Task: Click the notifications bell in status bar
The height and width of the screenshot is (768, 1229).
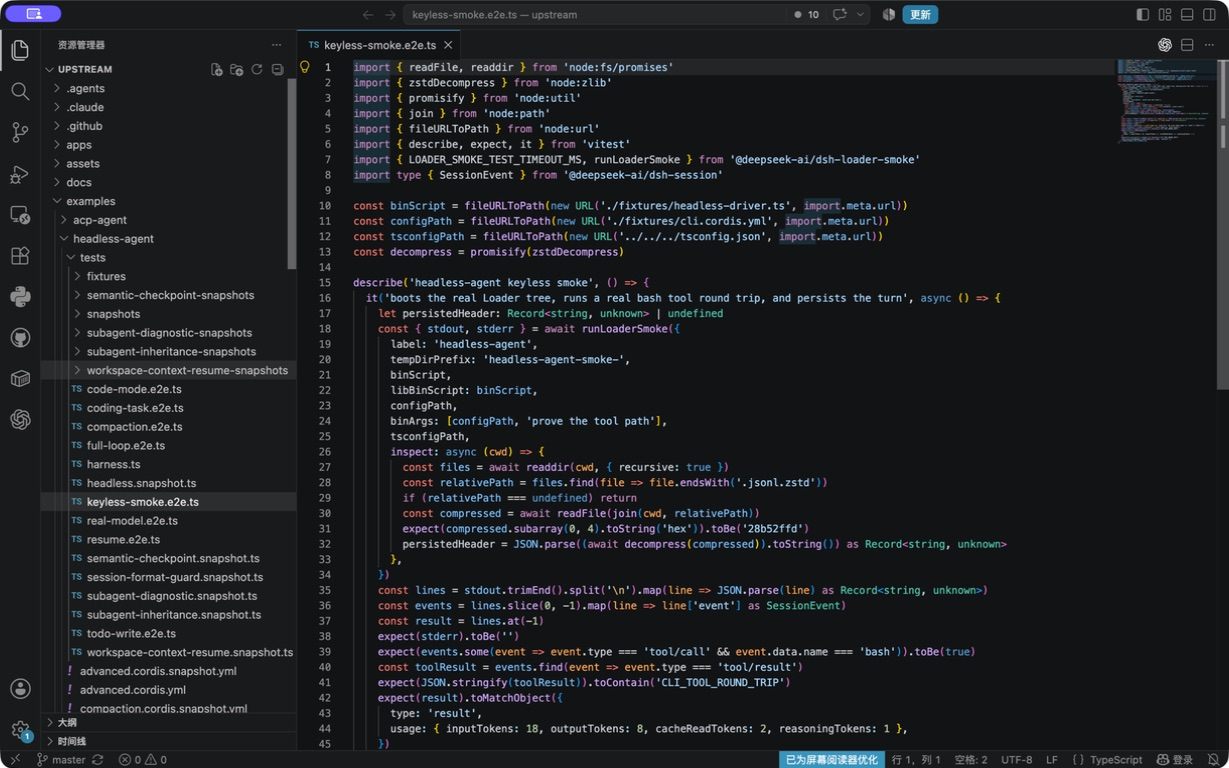Action: tap(1213, 760)
